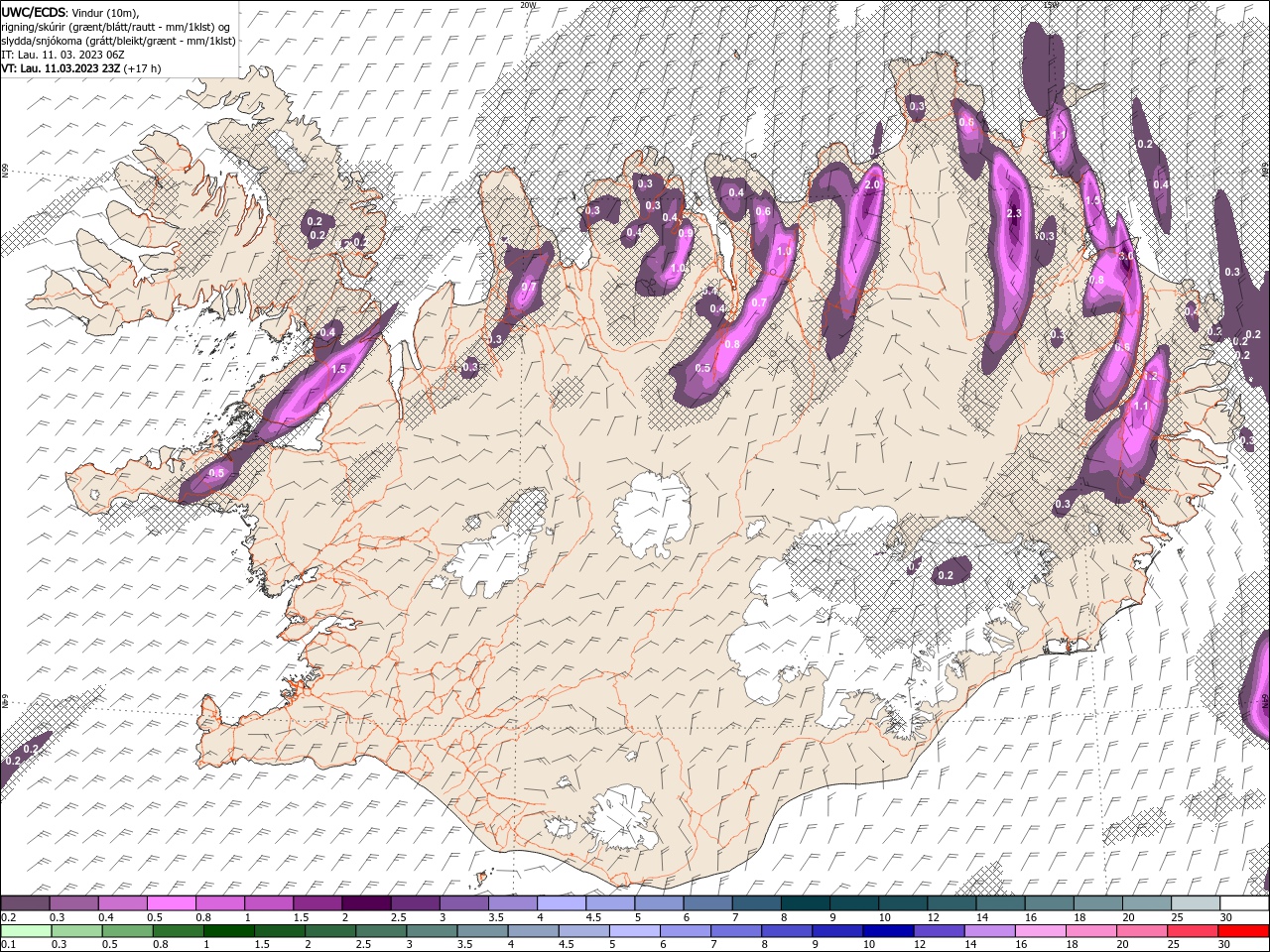Select the crimson swatch at 25, lower scale
The height and width of the screenshot is (952, 1270).
[x=1193, y=931]
